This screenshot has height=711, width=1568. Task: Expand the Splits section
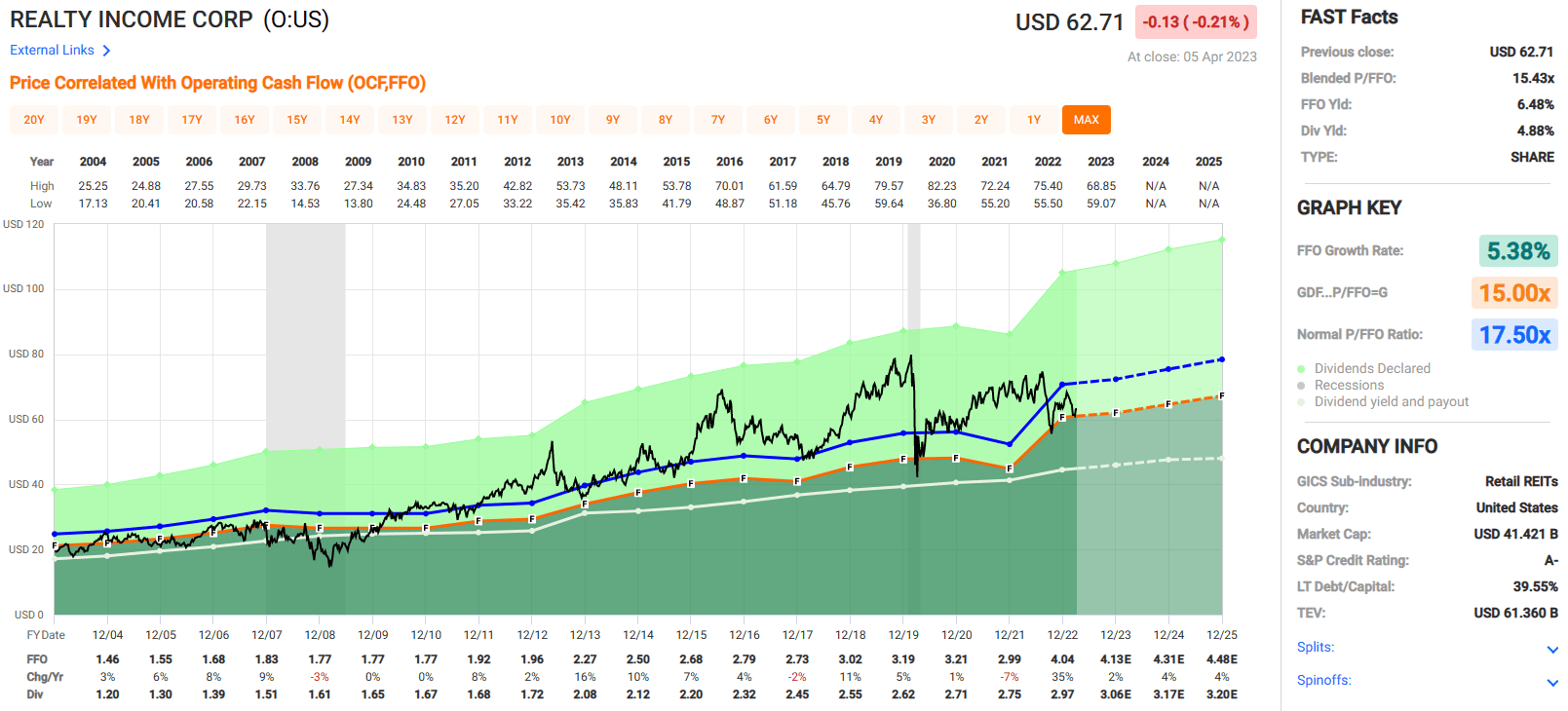(x=1427, y=648)
